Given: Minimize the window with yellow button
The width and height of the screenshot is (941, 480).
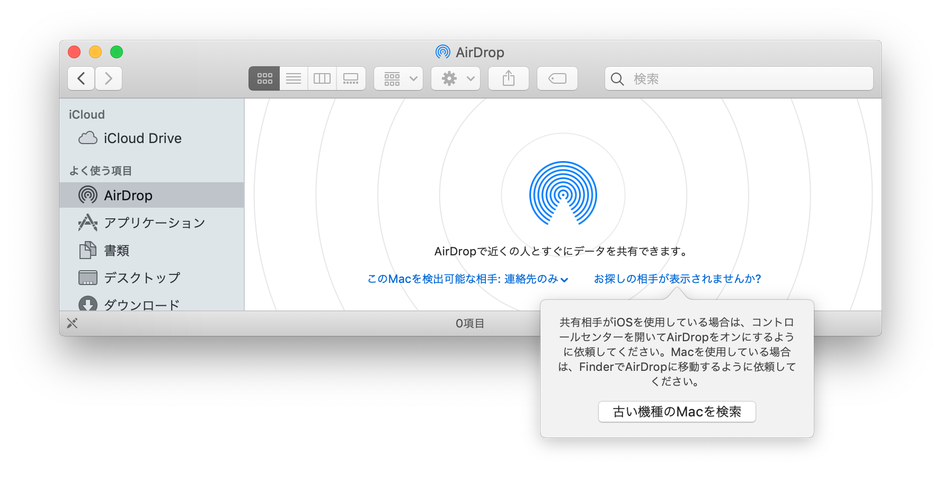Looking at the screenshot, I should tap(95, 52).
